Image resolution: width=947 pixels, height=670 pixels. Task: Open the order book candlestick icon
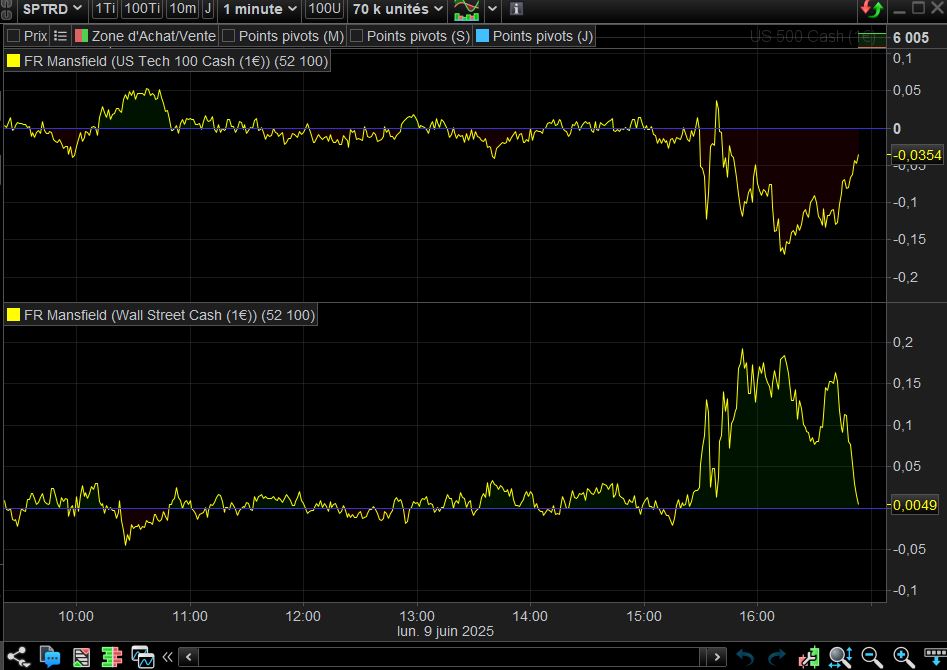pyautogui.click(x=112, y=657)
